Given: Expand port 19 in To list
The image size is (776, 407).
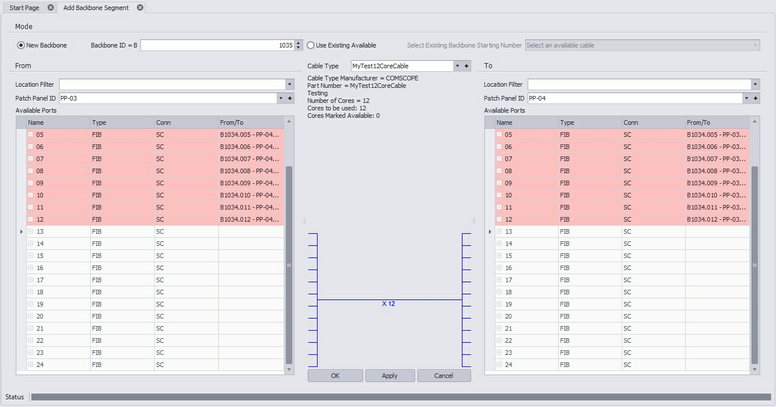Looking at the screenshot, I should point(499,304).
